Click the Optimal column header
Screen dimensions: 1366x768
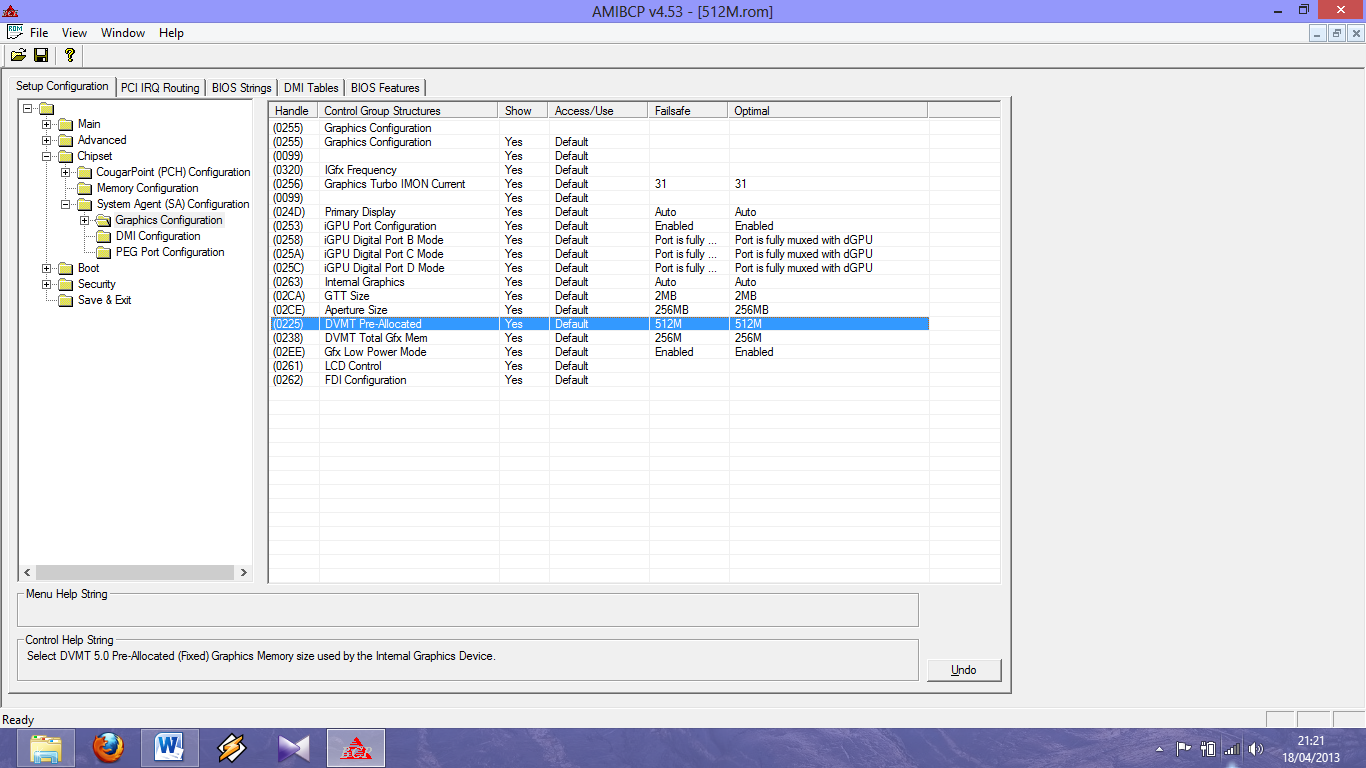pos(828,110)
